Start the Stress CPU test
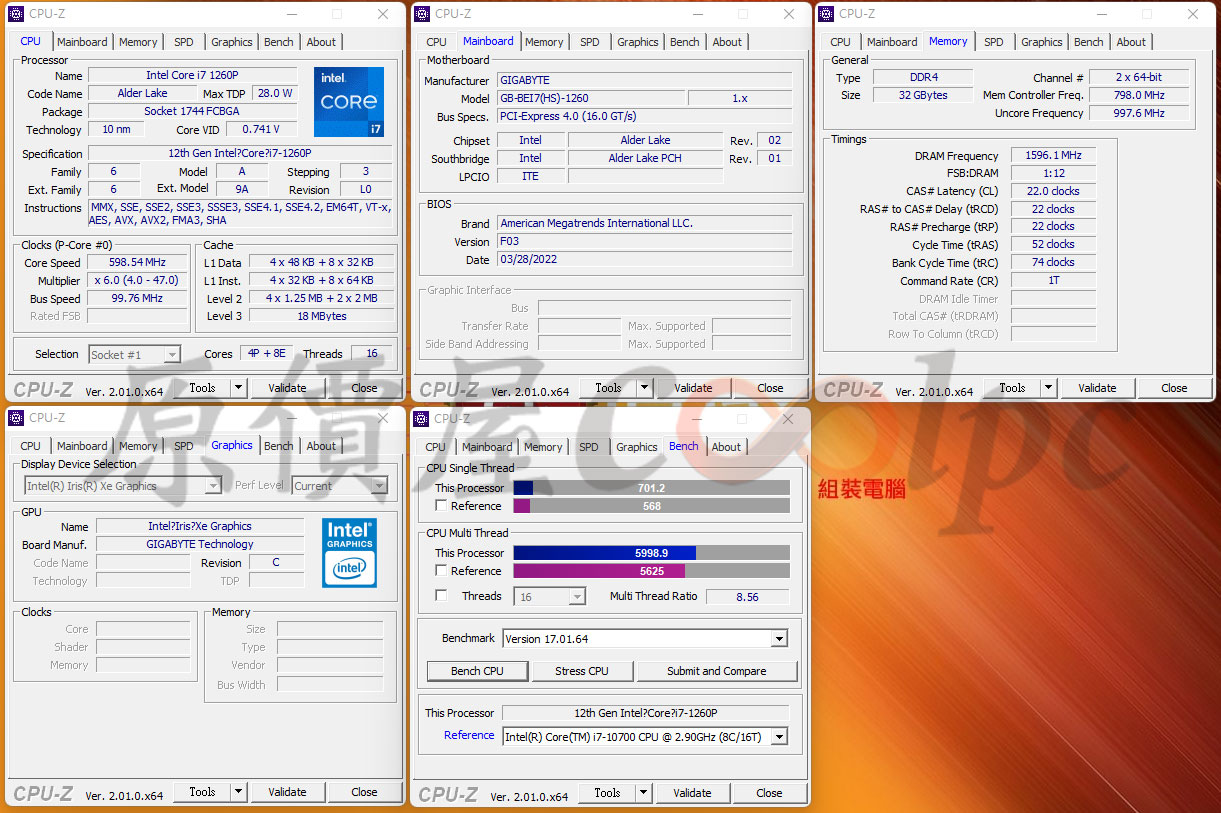 [582, 671]
